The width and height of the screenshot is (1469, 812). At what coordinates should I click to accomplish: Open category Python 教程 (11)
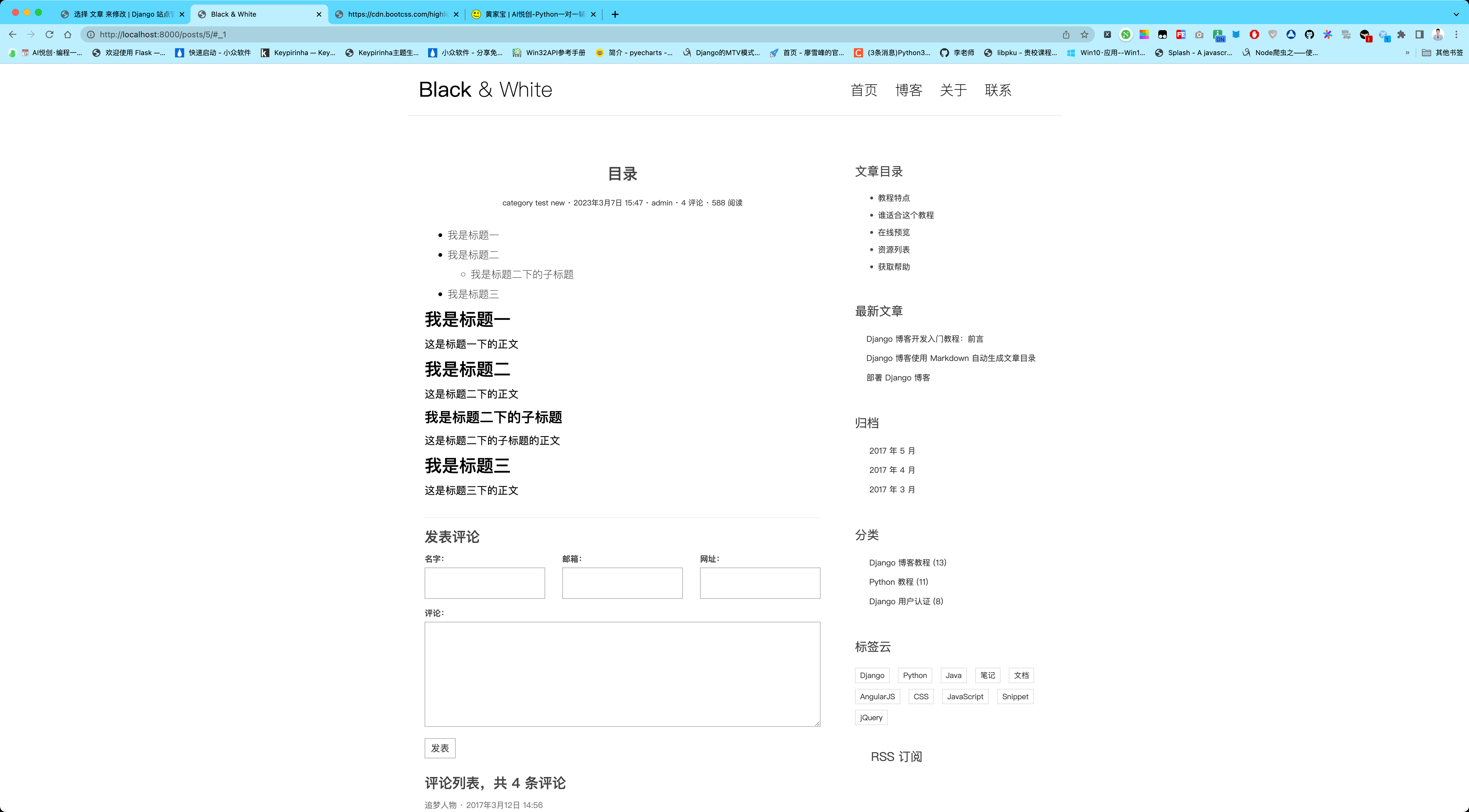tap(899, 582)
